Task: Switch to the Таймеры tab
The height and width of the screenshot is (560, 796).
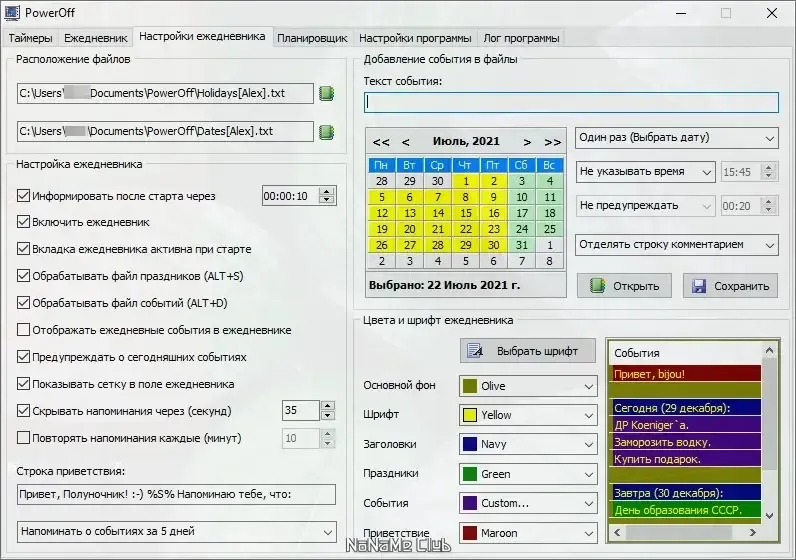Action: tap(30, 38)
